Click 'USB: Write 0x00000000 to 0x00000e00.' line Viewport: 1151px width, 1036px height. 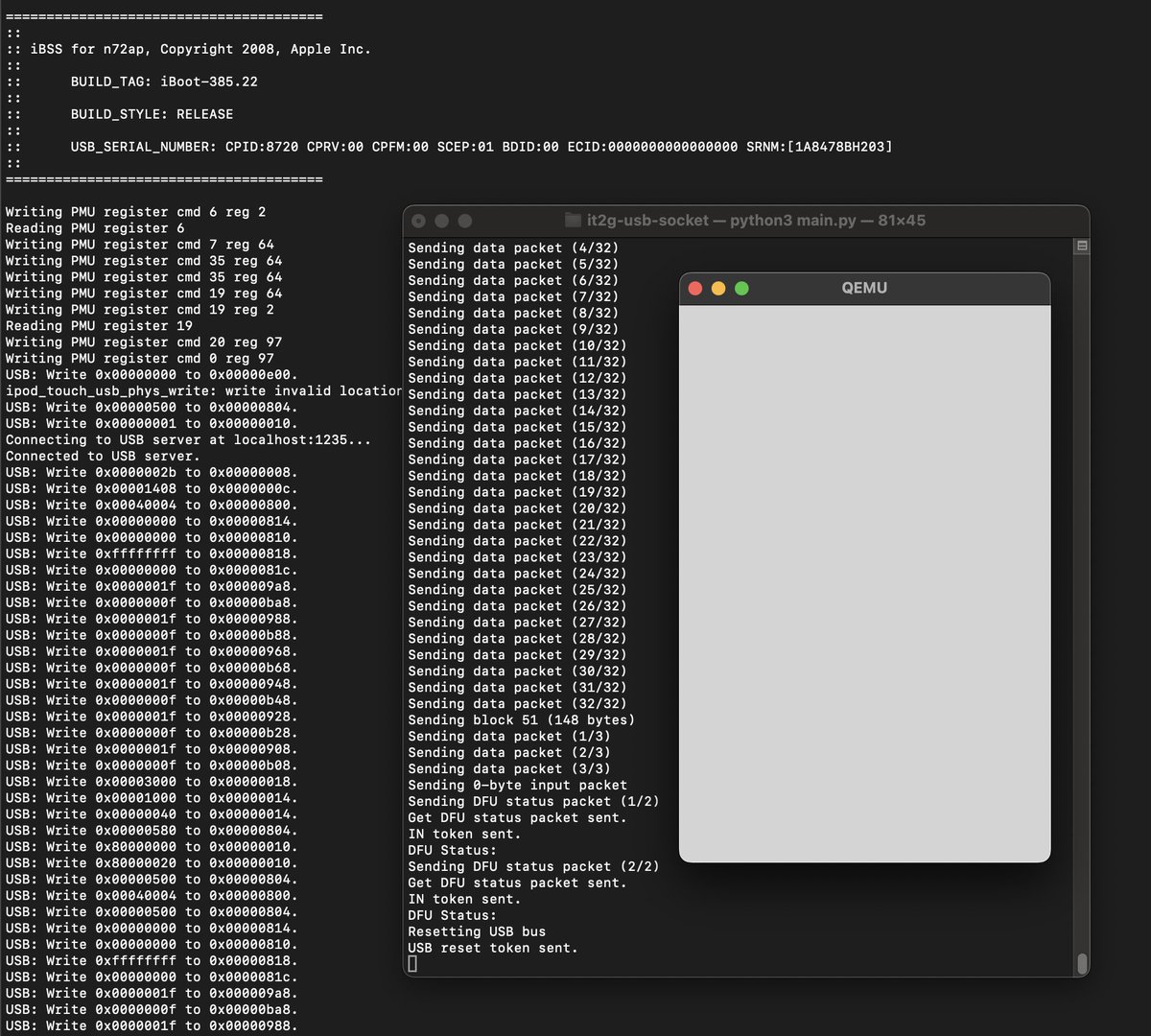[152, 375]
